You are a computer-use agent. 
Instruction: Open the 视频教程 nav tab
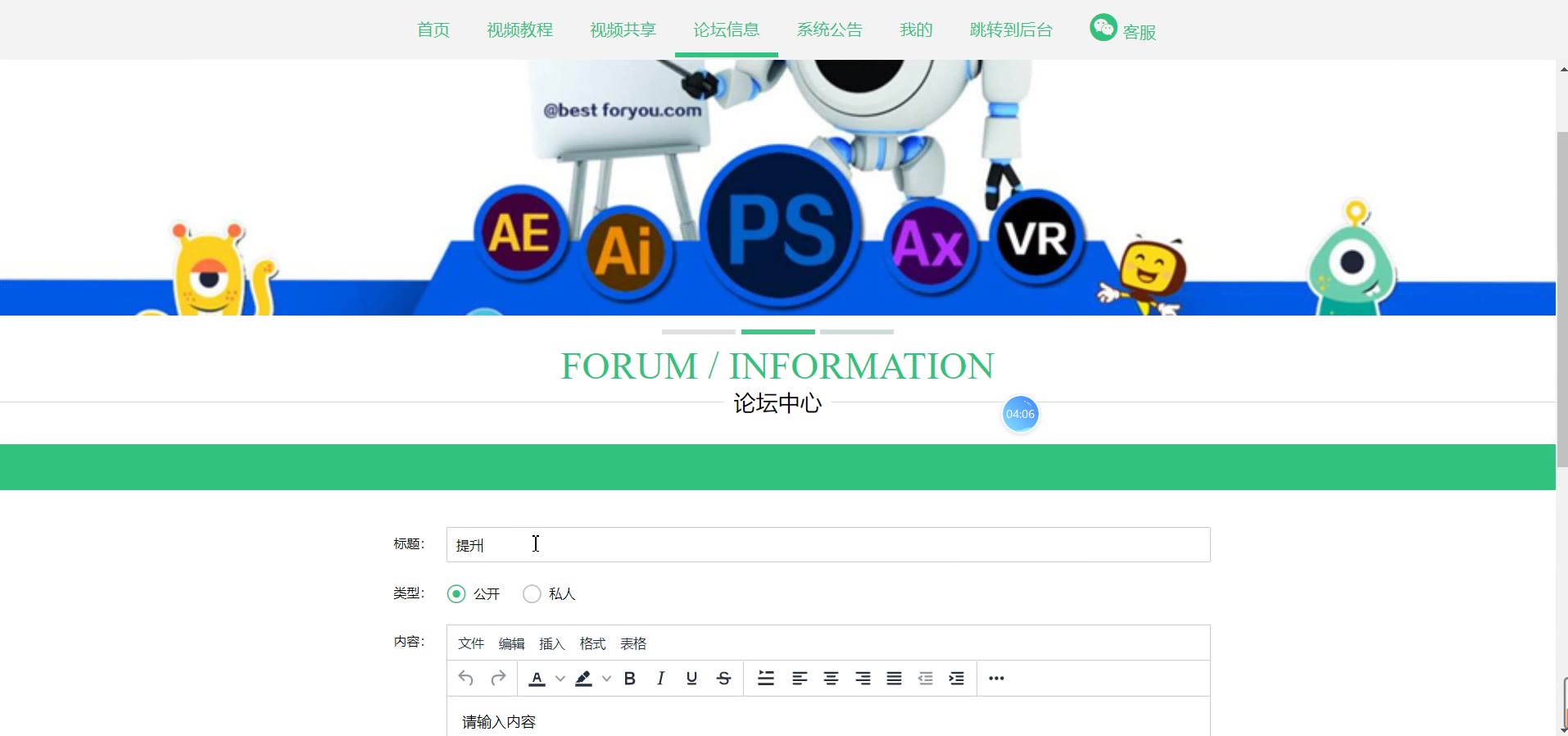coord(520,30)
